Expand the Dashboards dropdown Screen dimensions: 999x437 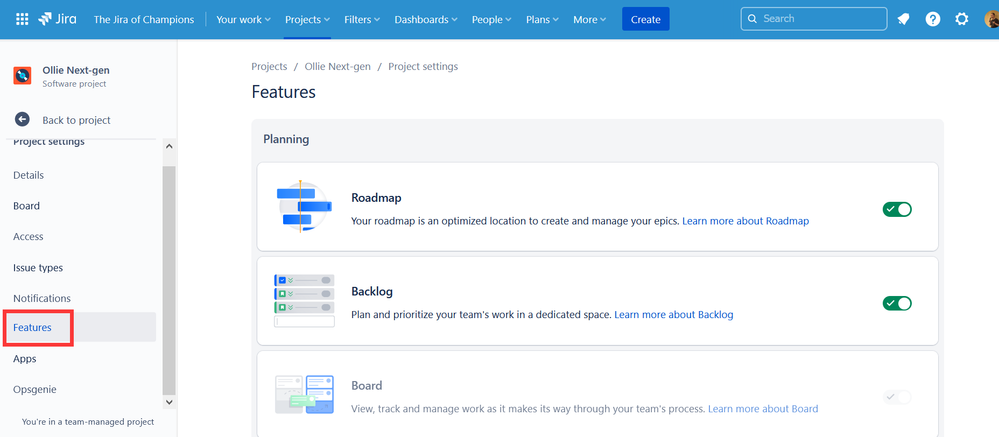(426, 20)
